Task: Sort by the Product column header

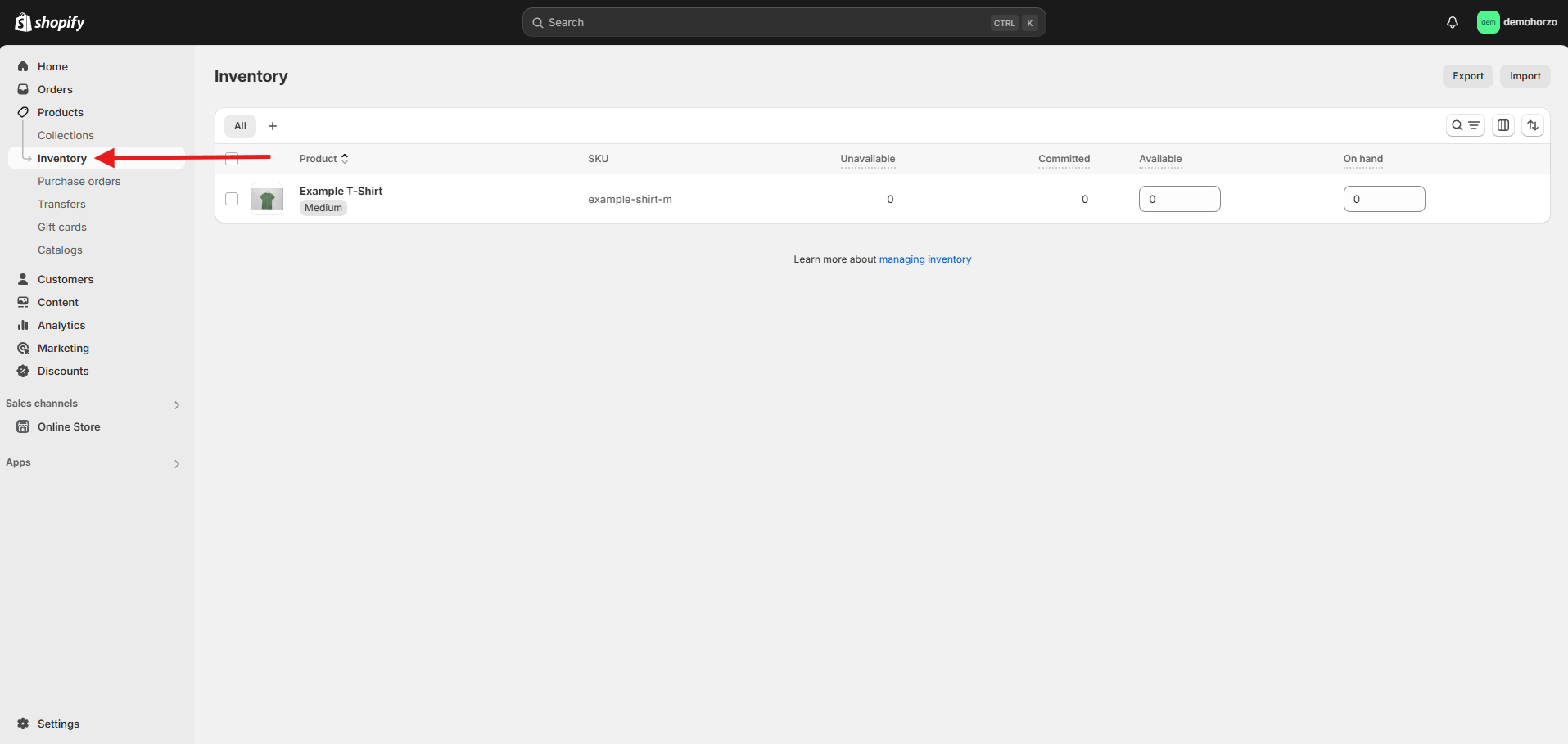Action: click(x=323, y=159)
